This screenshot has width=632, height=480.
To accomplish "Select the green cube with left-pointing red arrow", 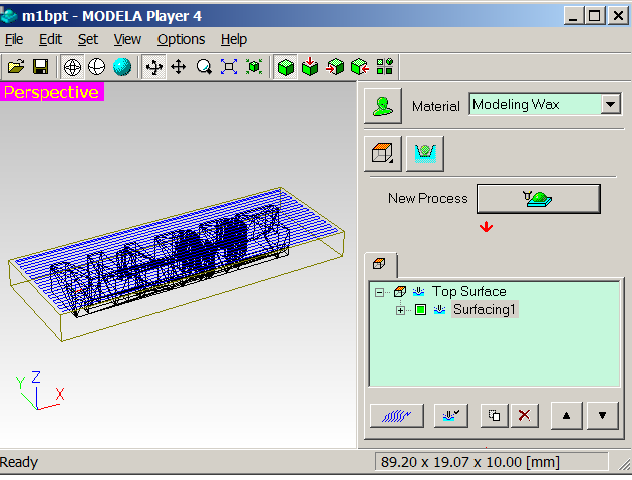I will pos(360,66).
